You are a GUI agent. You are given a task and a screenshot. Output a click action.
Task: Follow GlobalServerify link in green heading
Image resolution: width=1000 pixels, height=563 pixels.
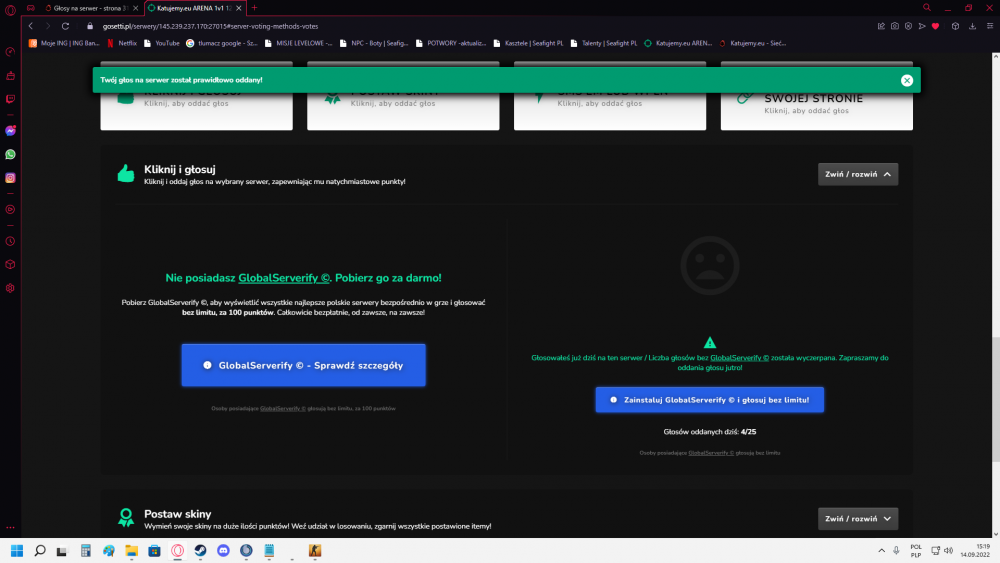tap(284, 278)
